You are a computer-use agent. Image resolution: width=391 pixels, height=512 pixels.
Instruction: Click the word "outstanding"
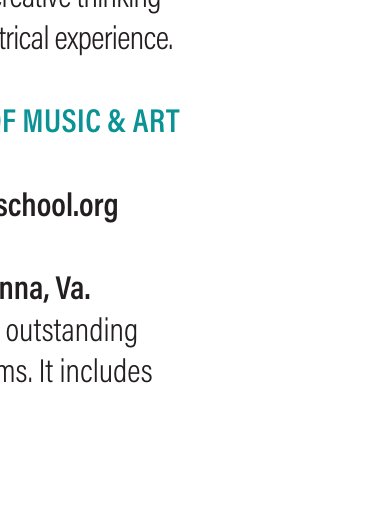click(72, 332)
